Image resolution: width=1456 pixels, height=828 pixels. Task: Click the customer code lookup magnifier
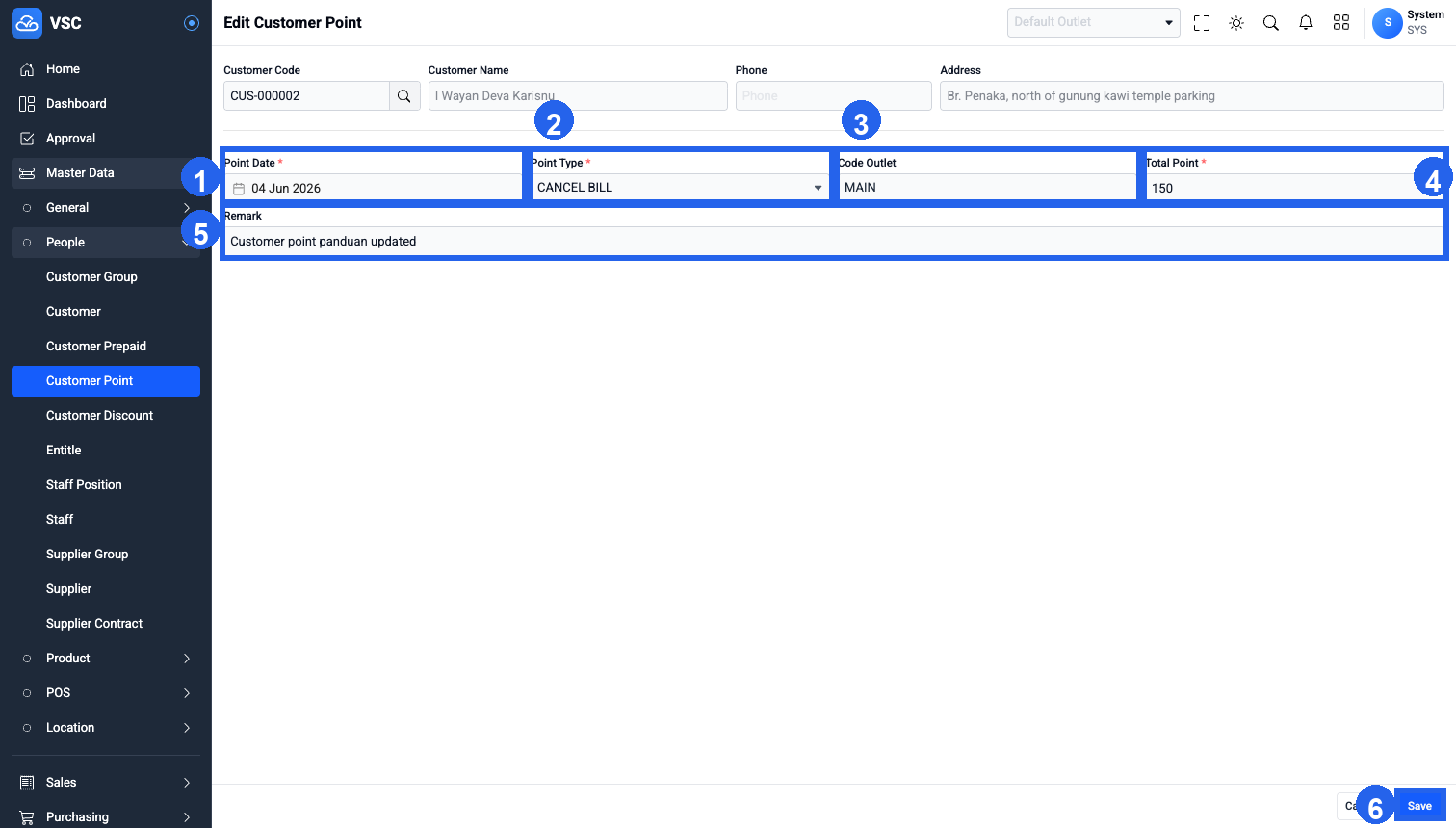404,96
